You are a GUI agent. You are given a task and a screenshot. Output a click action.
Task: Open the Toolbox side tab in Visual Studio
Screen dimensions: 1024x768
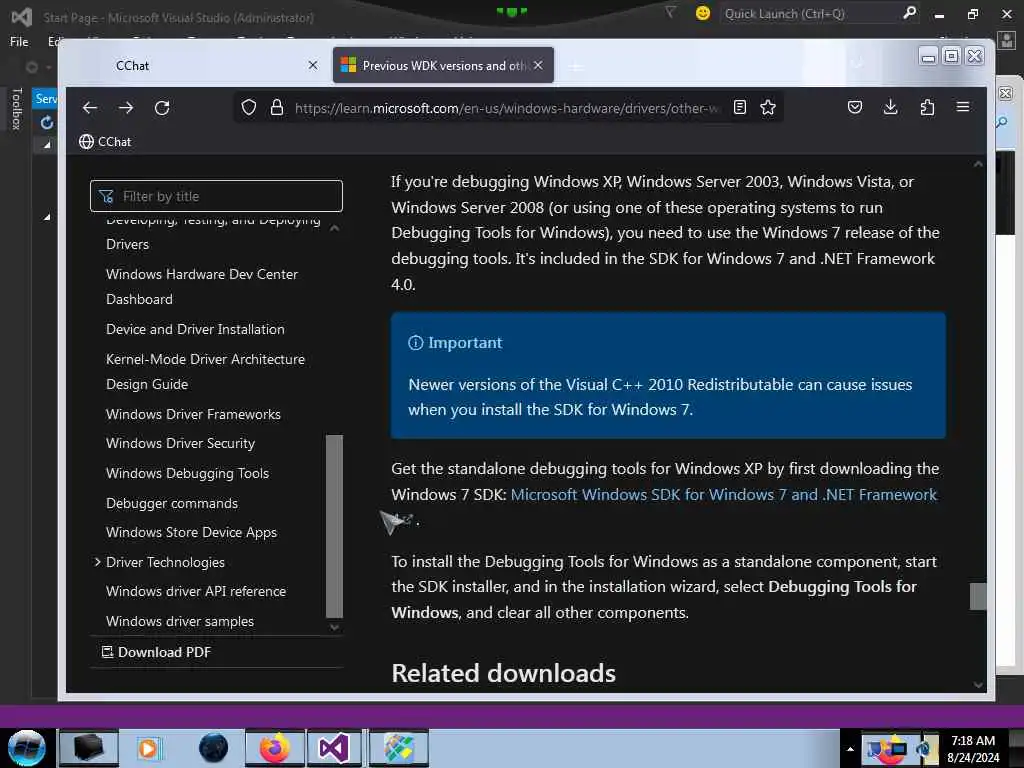[16, 108]
